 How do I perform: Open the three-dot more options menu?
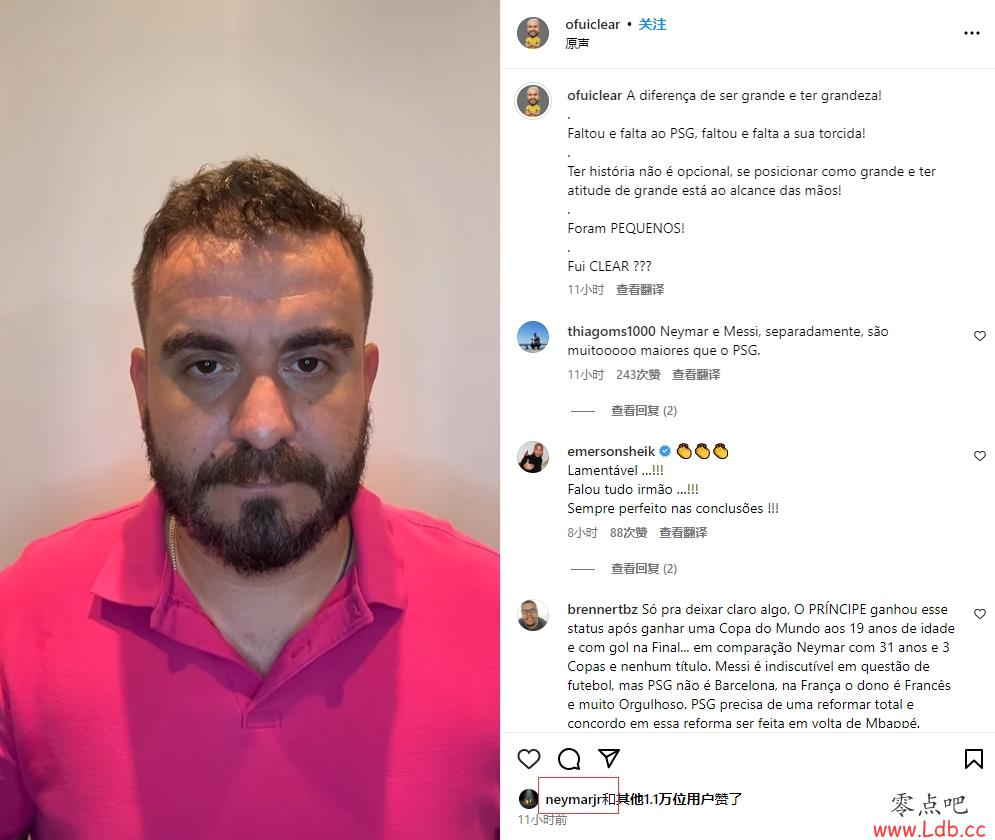tap(972, 33)
